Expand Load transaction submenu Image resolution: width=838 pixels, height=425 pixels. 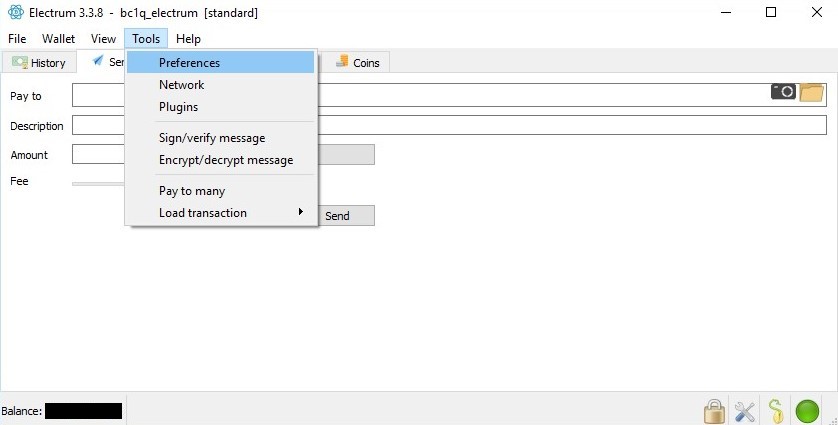click(x=220, y=213)
